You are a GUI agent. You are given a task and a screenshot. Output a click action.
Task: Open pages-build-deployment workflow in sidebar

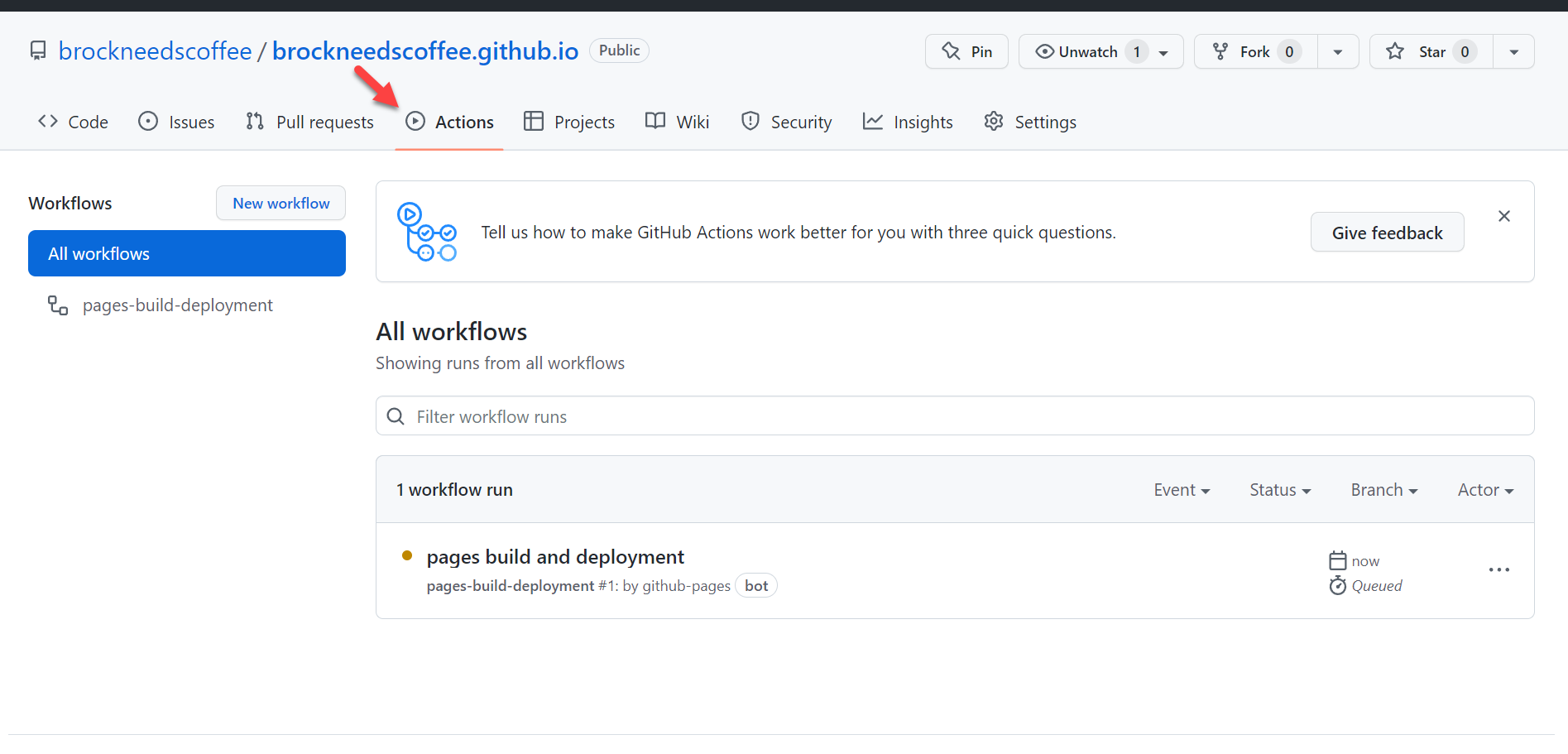(x=177, y=305)
